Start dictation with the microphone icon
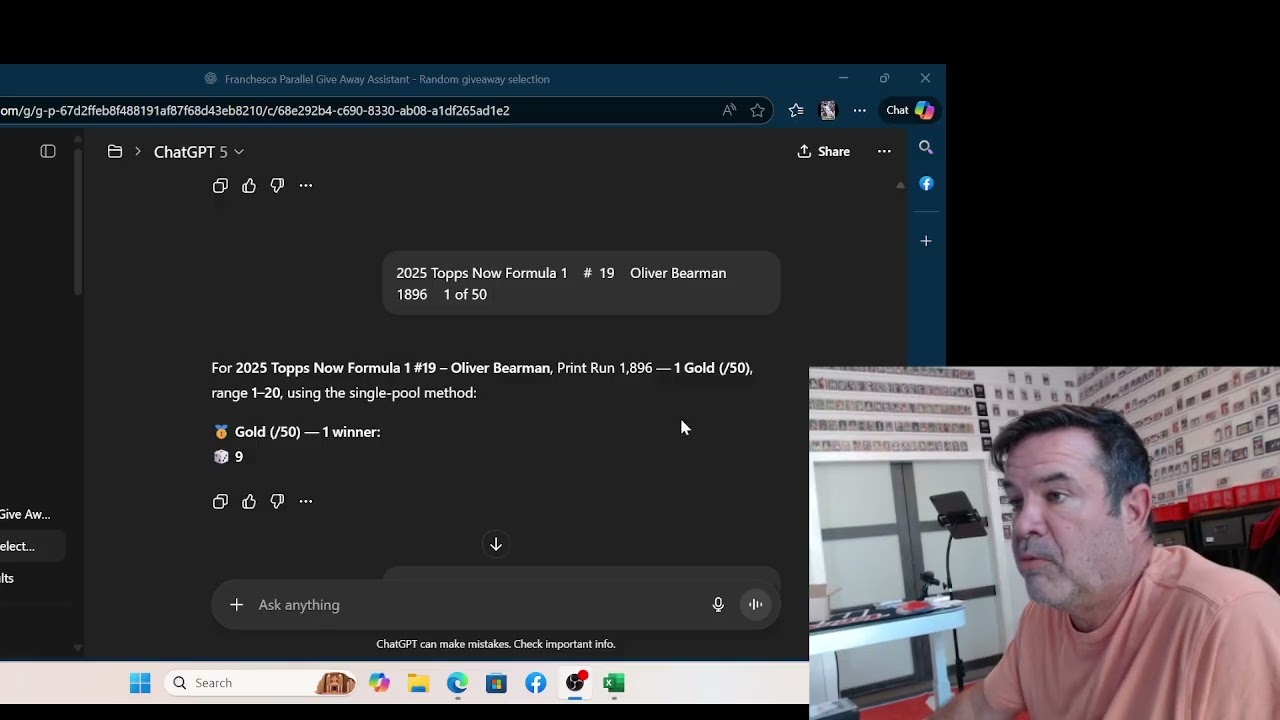The height and width of the screenshot is (720, 1280). click(718, 604)
